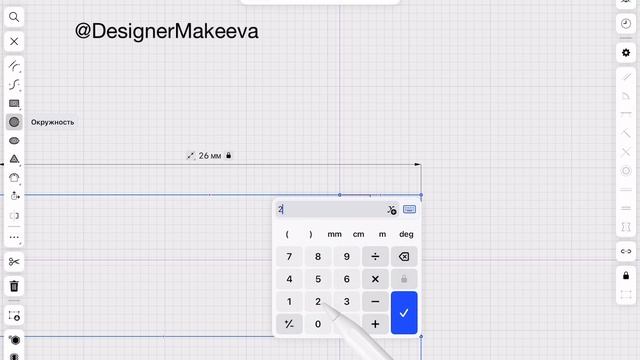640x360 pixels.
Task: Tap keypad digit 4
Action: click(x=289, y=279)
